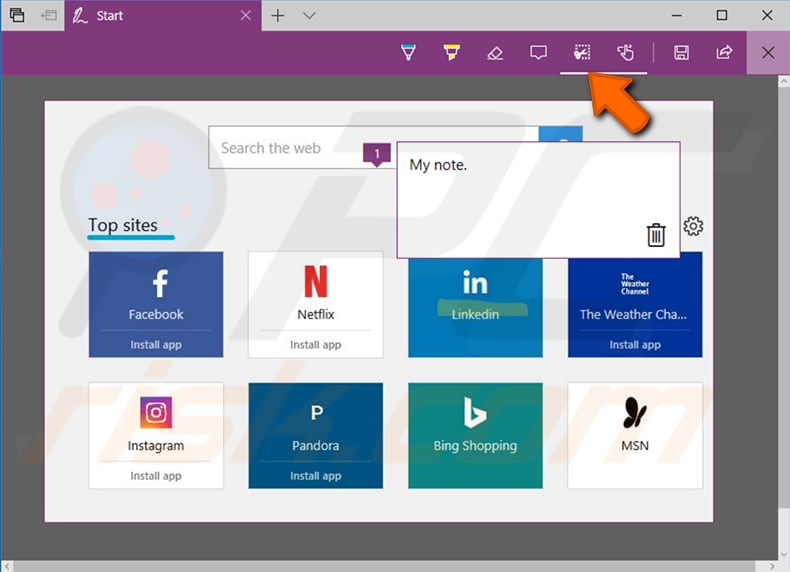
Task: Share the web note
Action: pos(724,52)
